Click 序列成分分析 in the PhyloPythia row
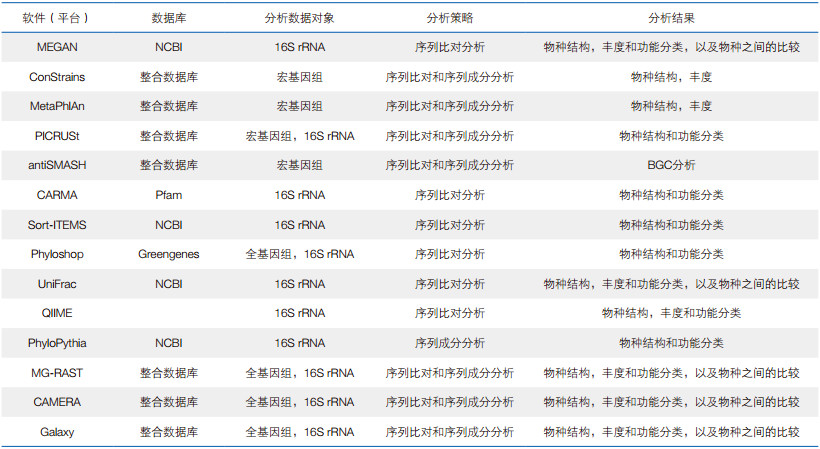Viewport: 820px width, 449px height. tap(450, 343)
